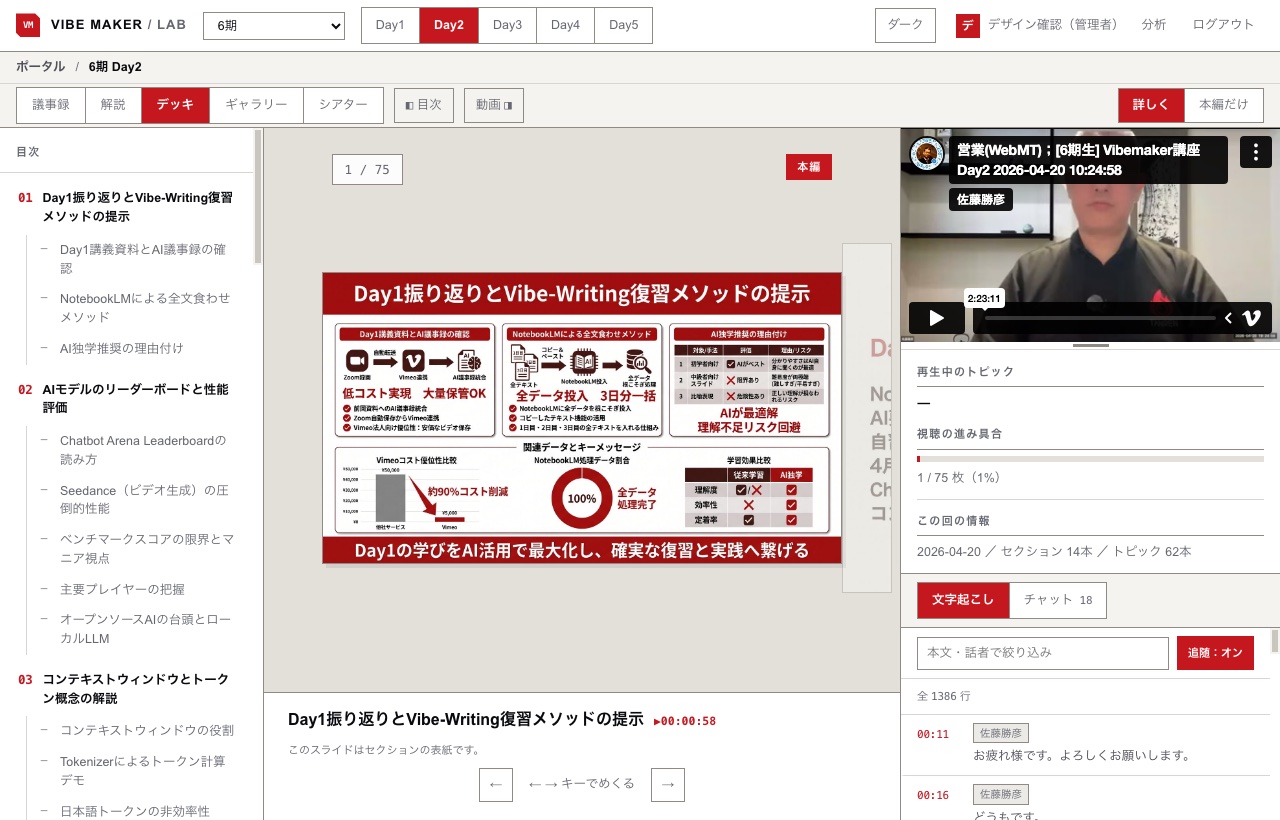
Task: Click transcript timestamp 00:16
Action: click(x=933, y=795)
